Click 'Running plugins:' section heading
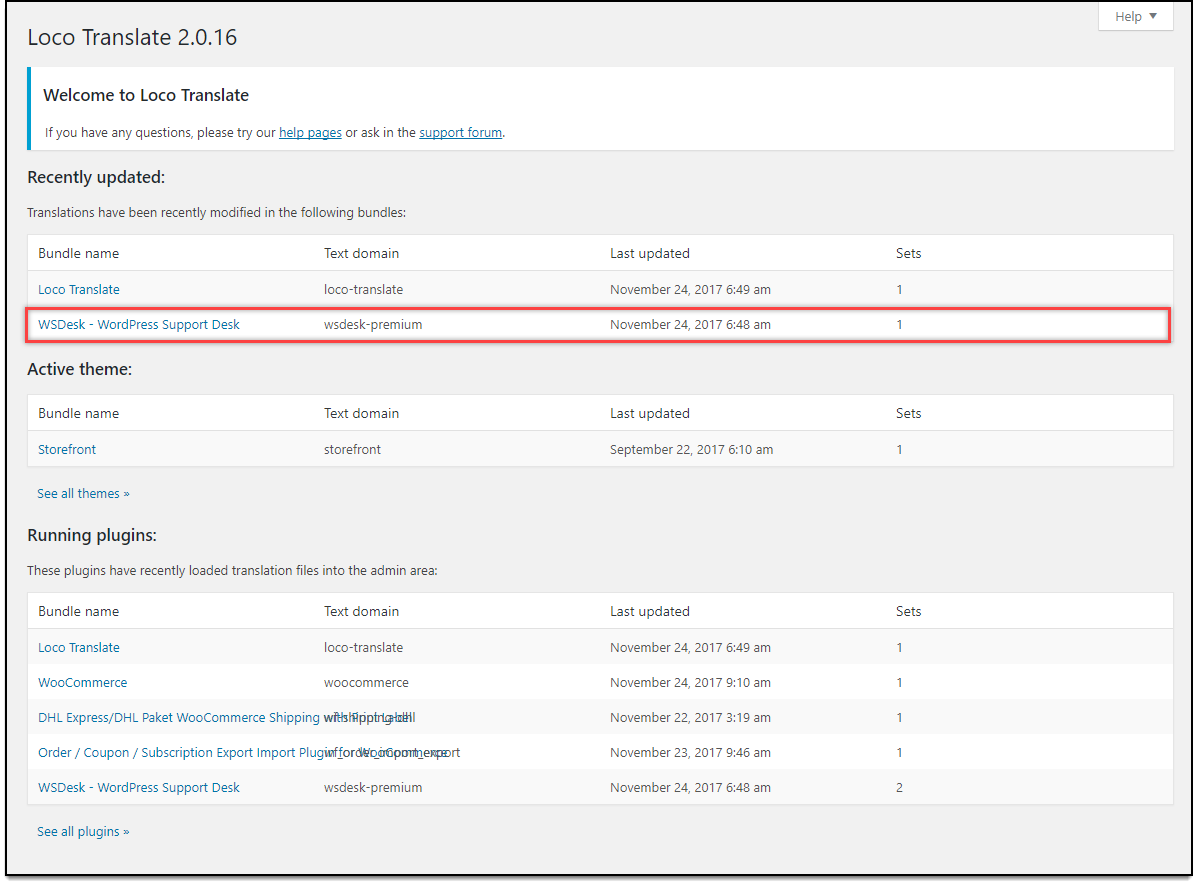 (92, 535)
